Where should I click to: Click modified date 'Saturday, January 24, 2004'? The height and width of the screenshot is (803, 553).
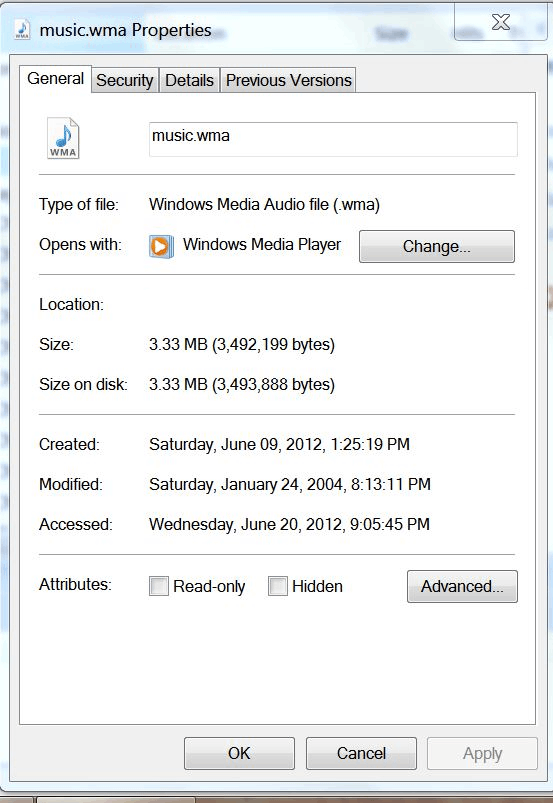tap(247, 484)
